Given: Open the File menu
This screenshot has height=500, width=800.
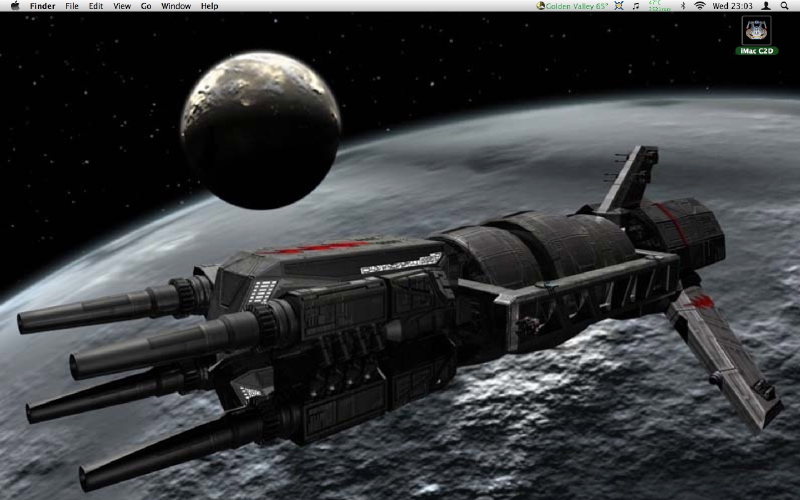Looking at the screenshot, I should [x=72, y=6].
